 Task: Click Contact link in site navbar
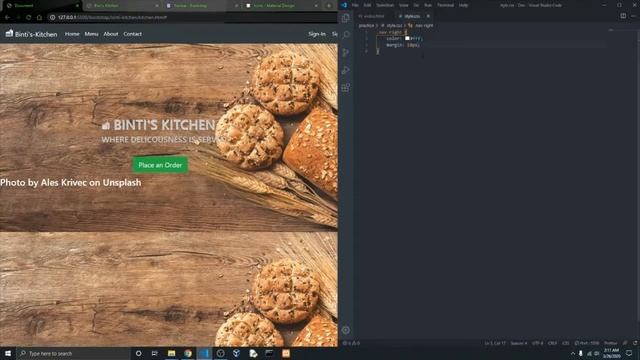[133, 34]
